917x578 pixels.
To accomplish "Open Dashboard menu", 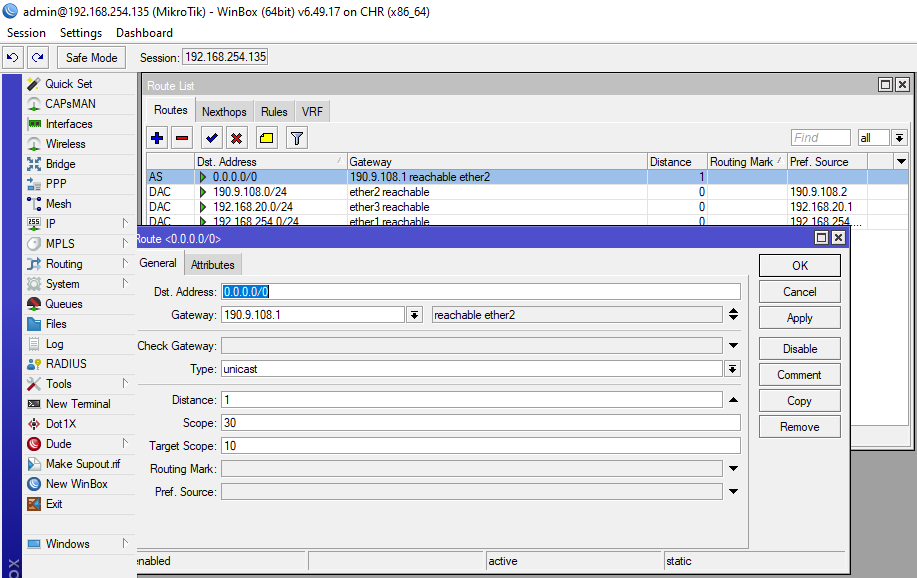I will pyautogui.click(x=144, y=33).
